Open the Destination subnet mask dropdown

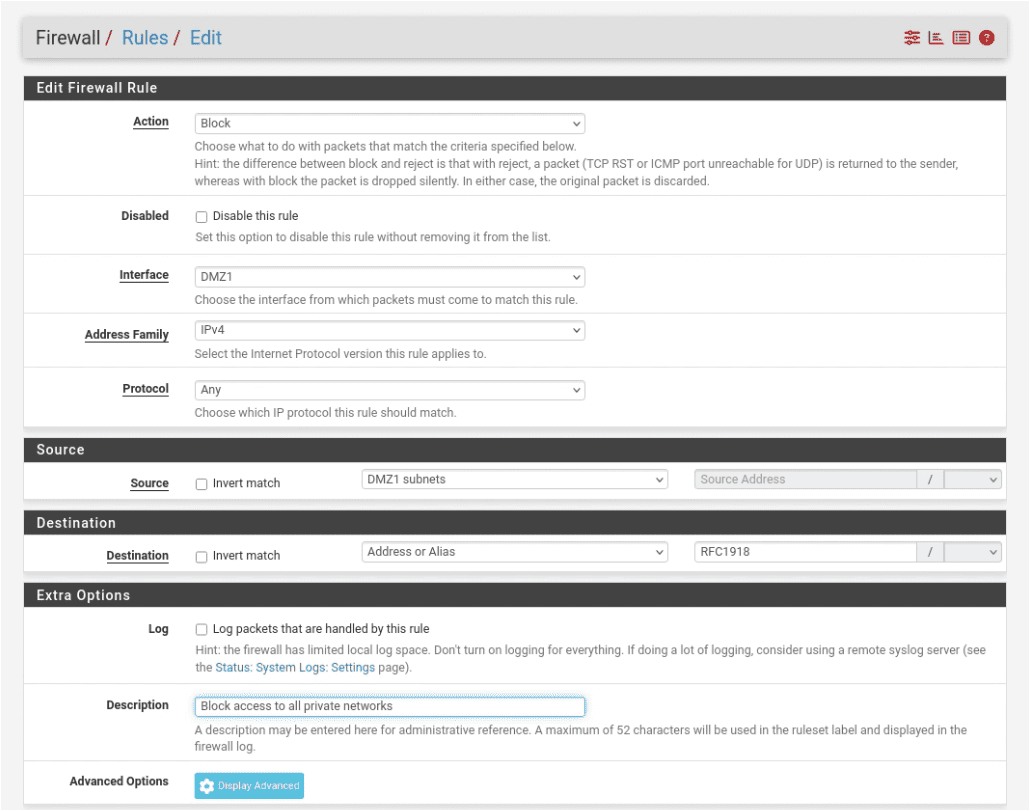(972, 552)
